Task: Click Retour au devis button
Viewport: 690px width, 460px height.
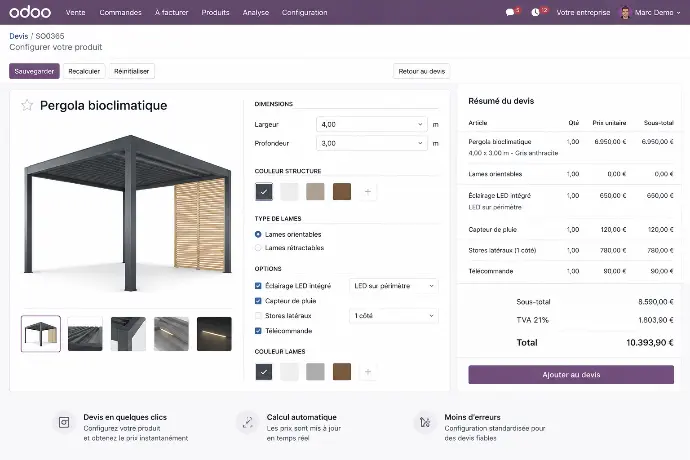Action: [422, 71]
